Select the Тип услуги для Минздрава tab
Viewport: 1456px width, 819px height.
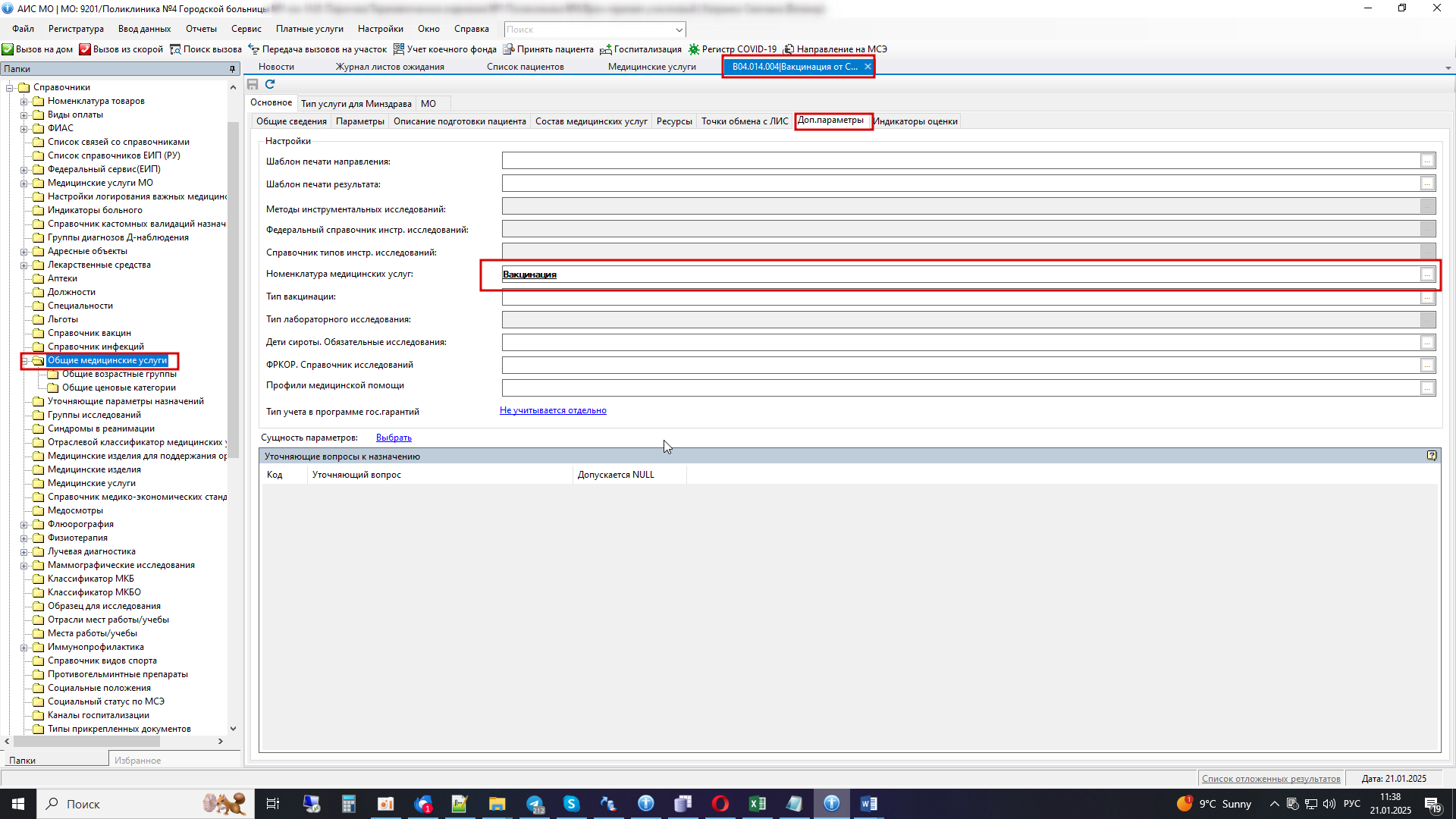click(356, 104)
